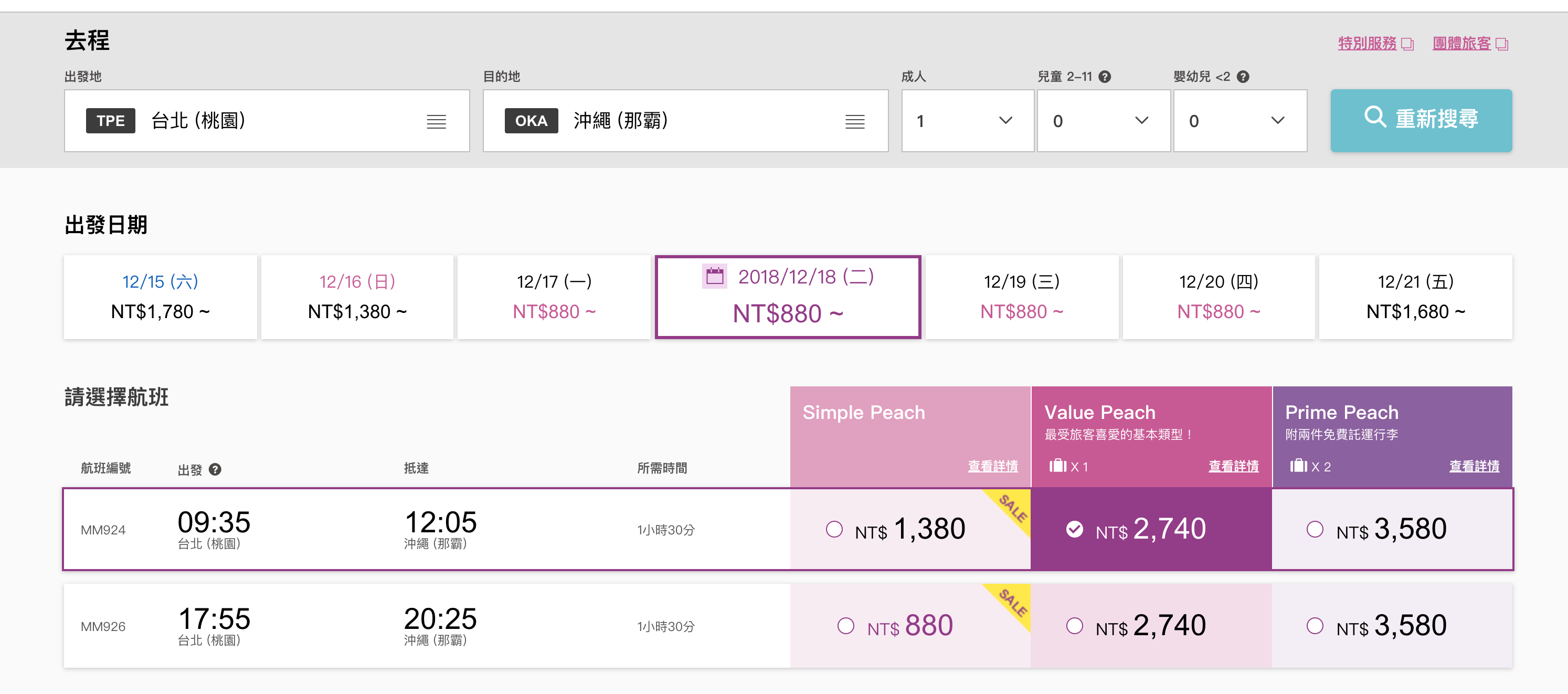Switch to the 12/17 (一) date tab

(x=554, y=297)
